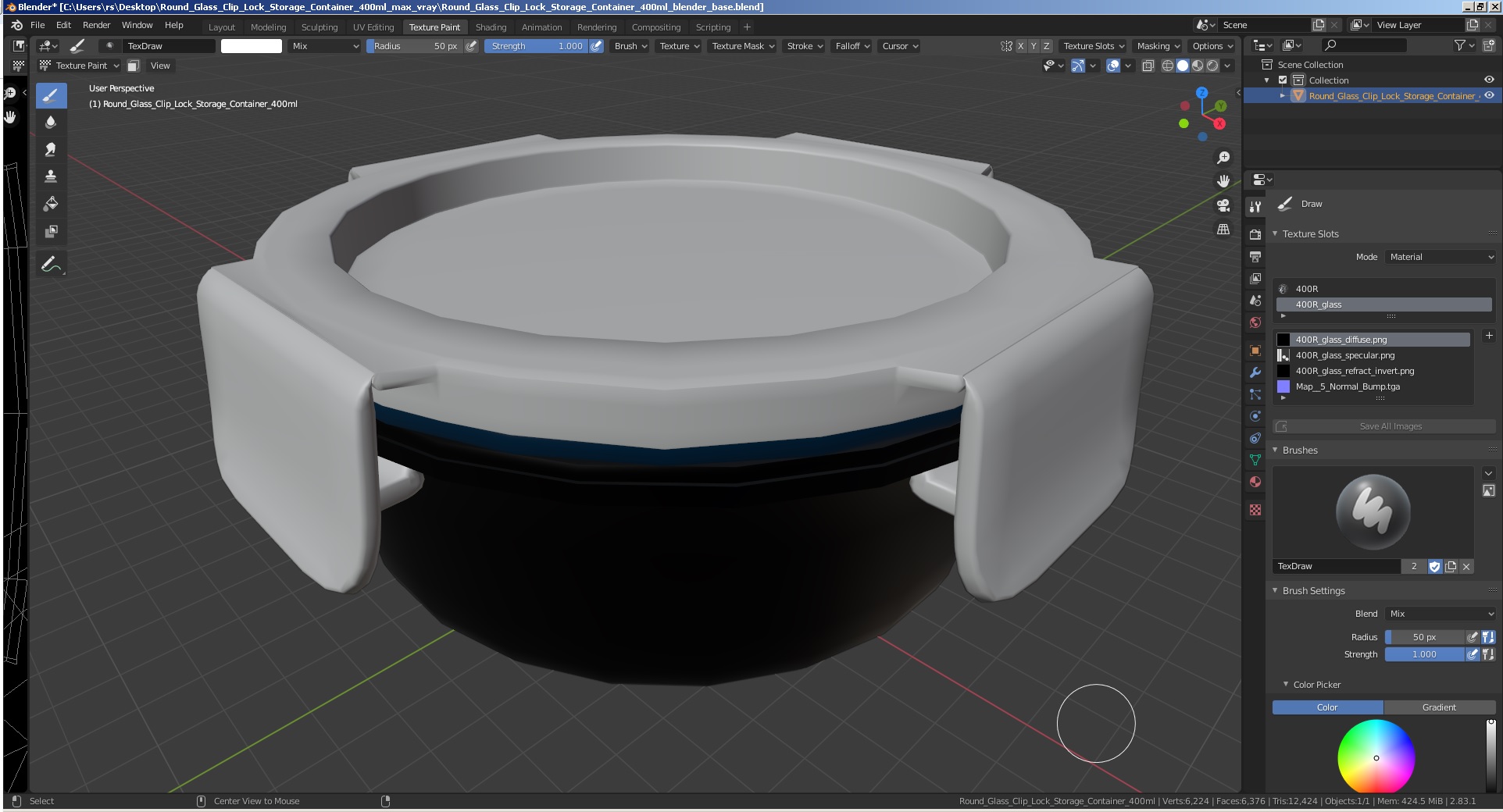Open the viewport View menu

(x=160, y=66)
